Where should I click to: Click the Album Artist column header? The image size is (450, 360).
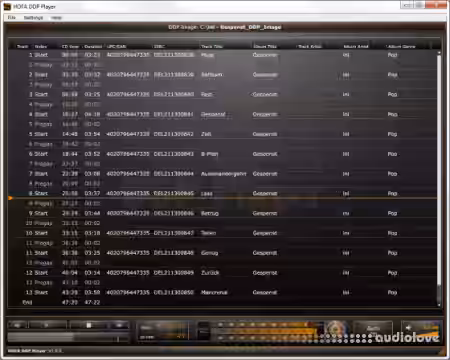(356, 46)
